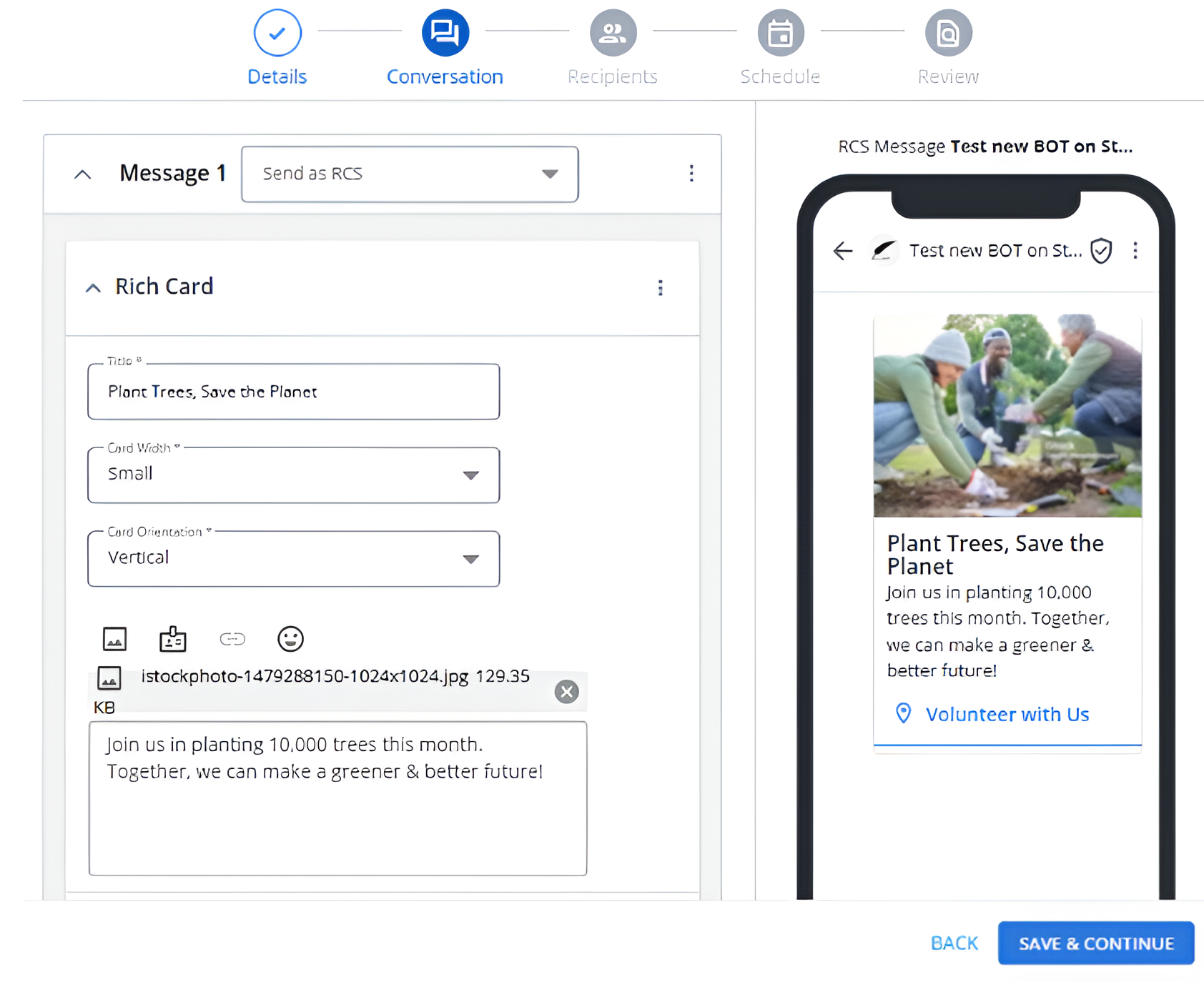Open the Send as RCS dropdown
Screen dimensions: 1204x982
tap(410, 174)
